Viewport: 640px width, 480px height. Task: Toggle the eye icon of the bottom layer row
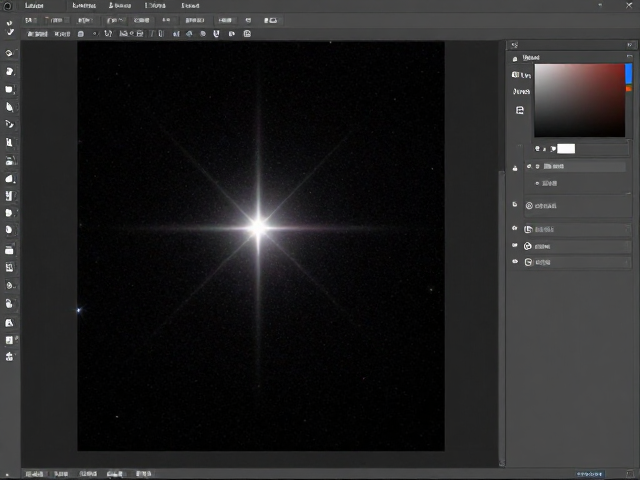pos(515,262)
